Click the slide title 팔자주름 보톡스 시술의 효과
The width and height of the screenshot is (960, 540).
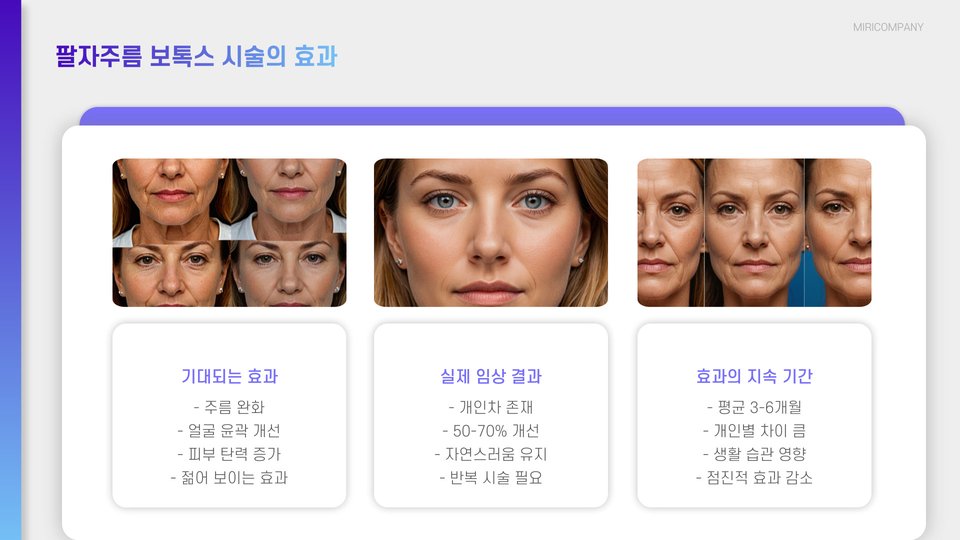pos(196,56)
